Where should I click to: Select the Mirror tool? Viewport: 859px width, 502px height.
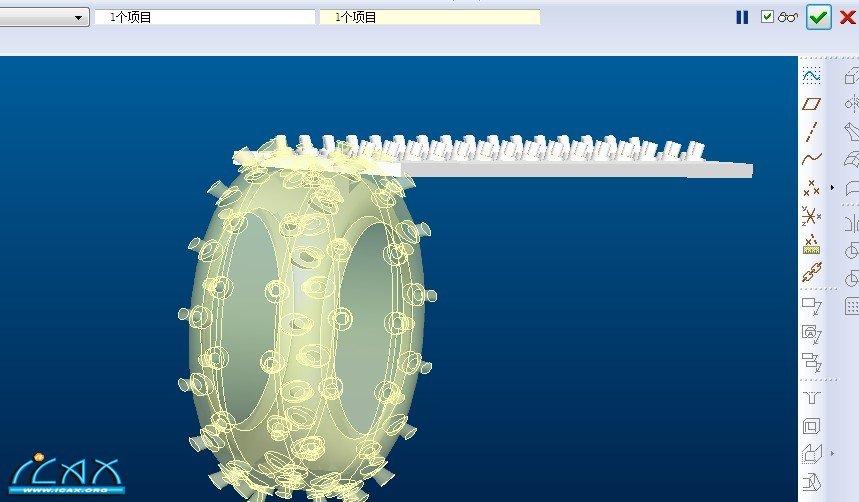click(x=851, y=224)
